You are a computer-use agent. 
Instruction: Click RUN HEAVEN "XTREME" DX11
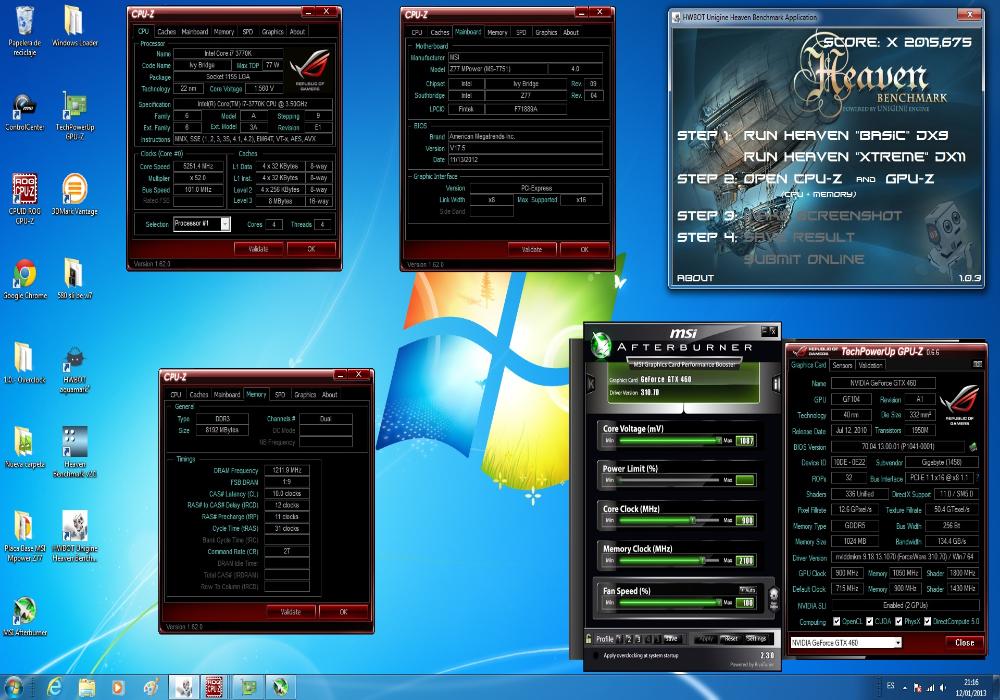[854, 157]
